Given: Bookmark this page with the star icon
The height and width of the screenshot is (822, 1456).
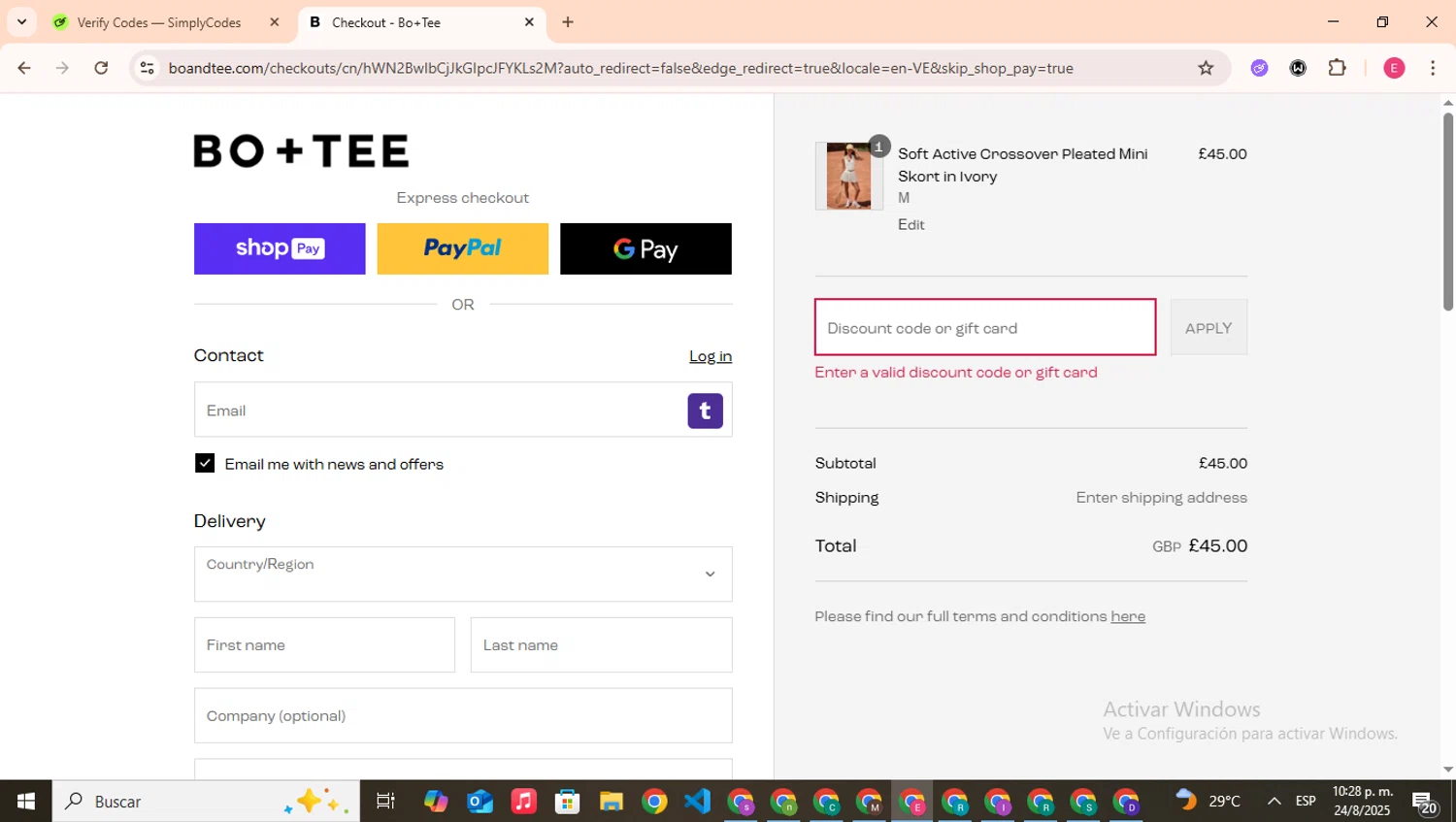Looking at the screenshot, I should click(1206, 68).
